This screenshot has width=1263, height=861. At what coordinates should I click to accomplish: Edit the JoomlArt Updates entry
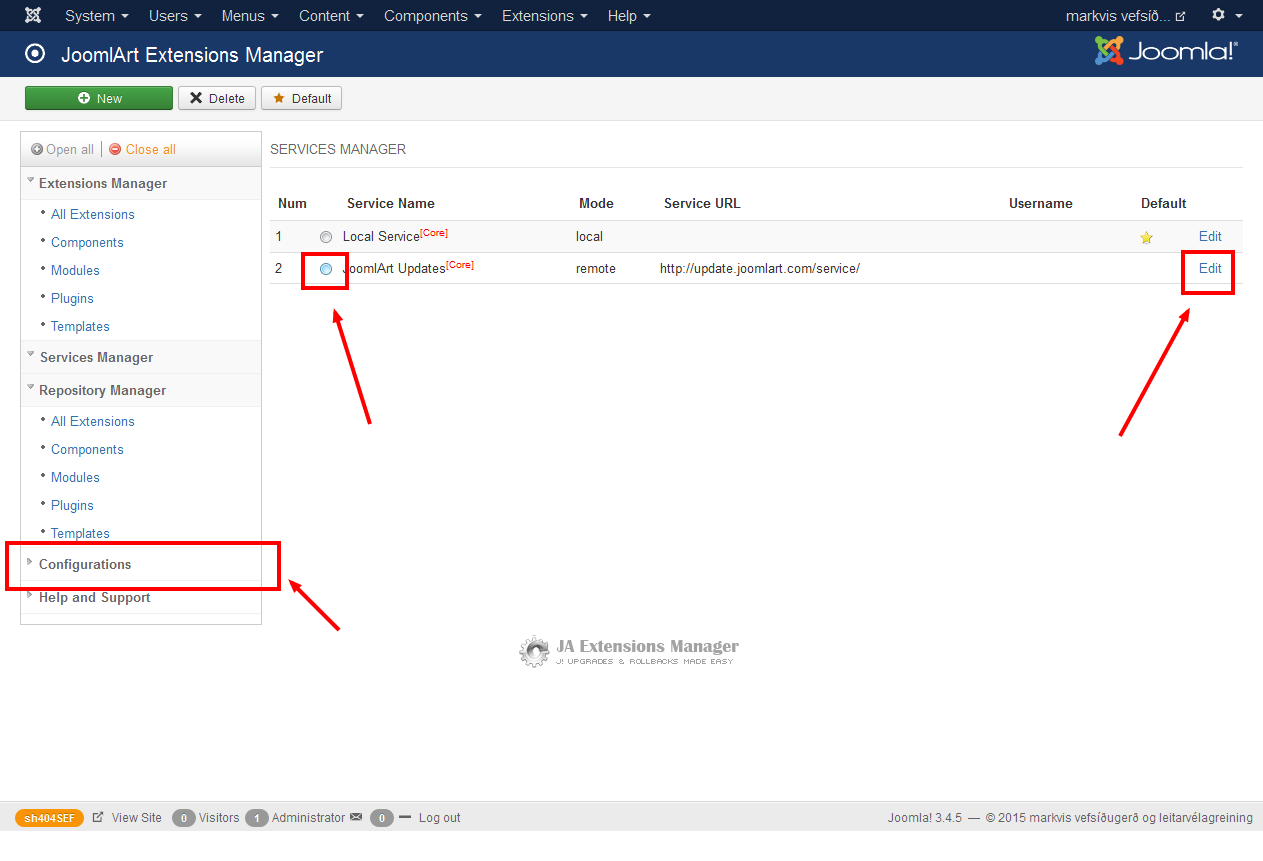coord(1210,268)
